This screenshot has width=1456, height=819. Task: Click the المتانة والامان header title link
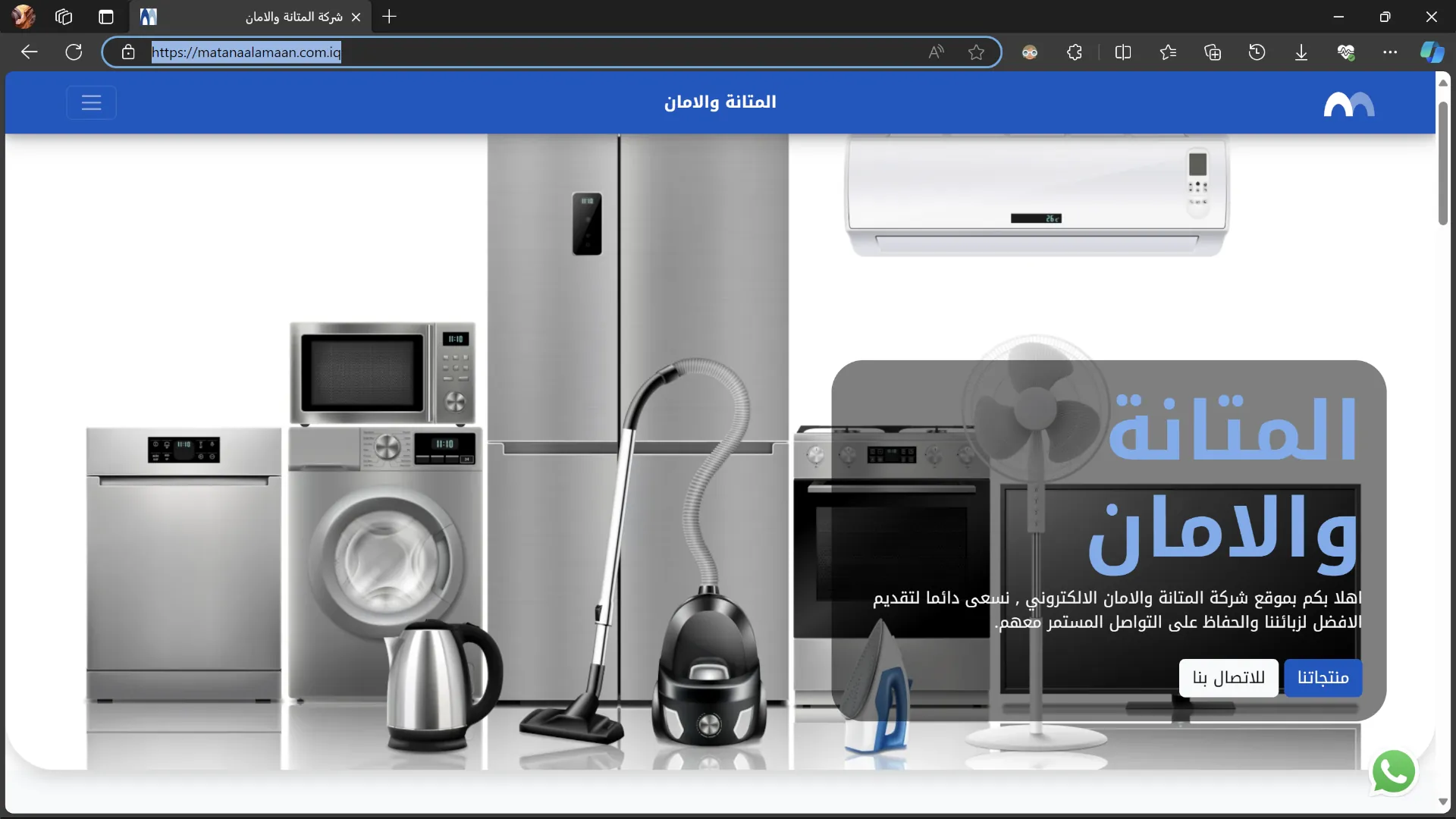tap(720, 102)
